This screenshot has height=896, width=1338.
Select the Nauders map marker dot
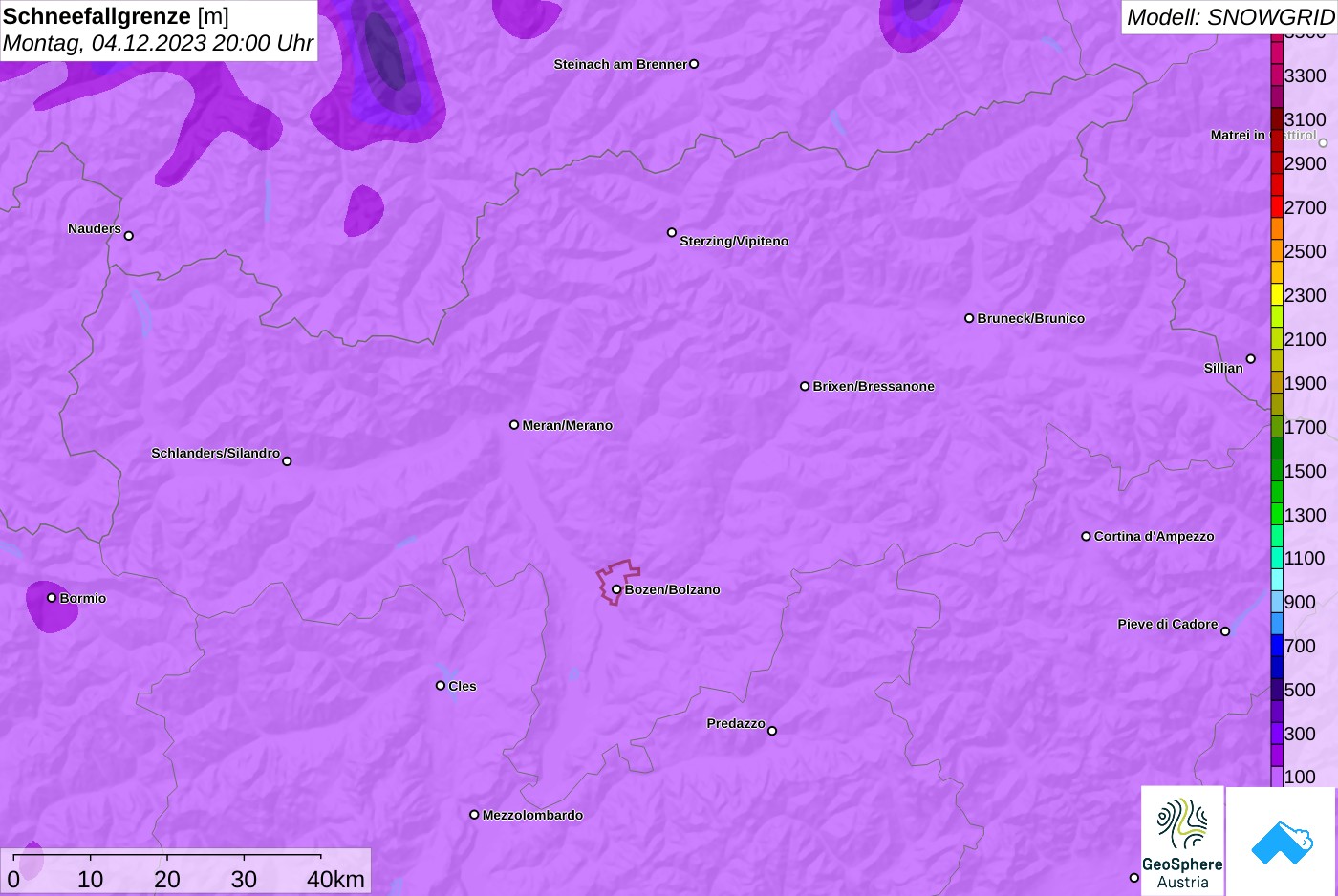point(129,236)
